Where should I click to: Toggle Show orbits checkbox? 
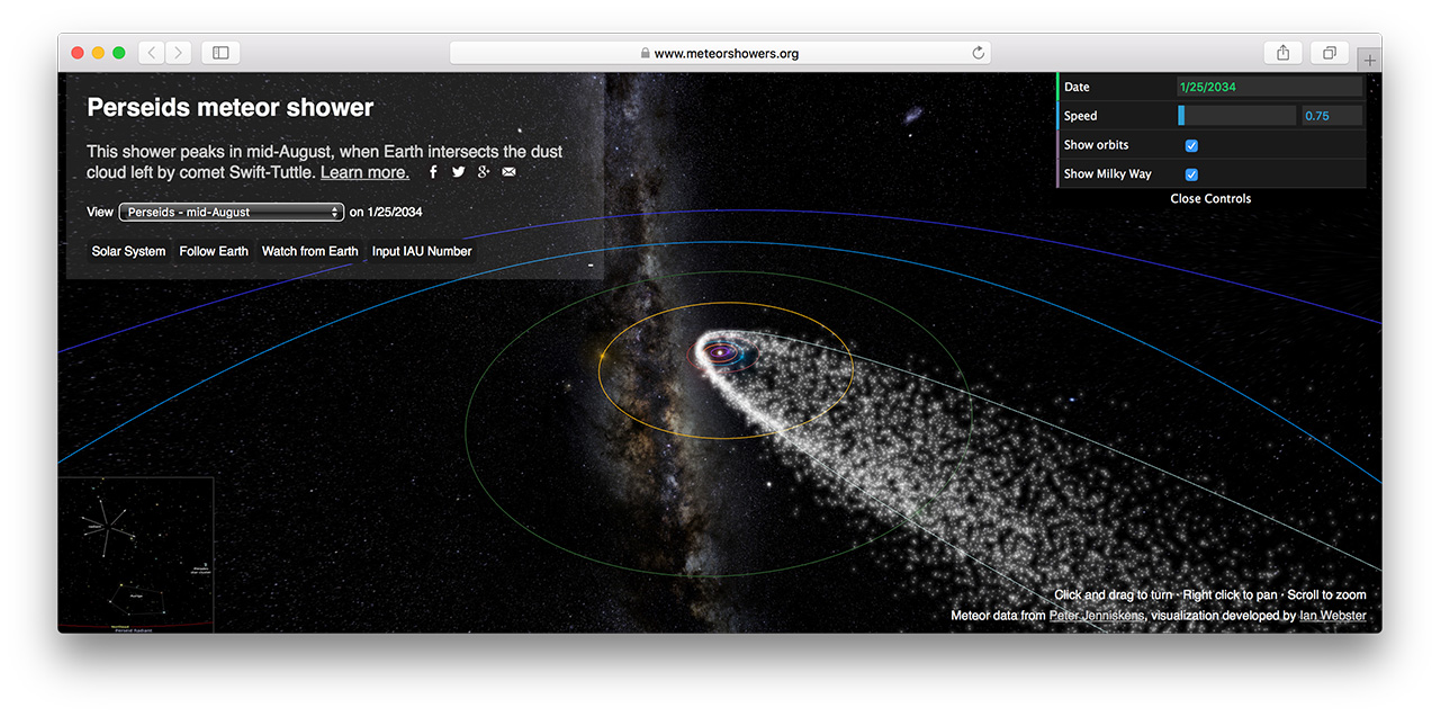(1192, 145)
